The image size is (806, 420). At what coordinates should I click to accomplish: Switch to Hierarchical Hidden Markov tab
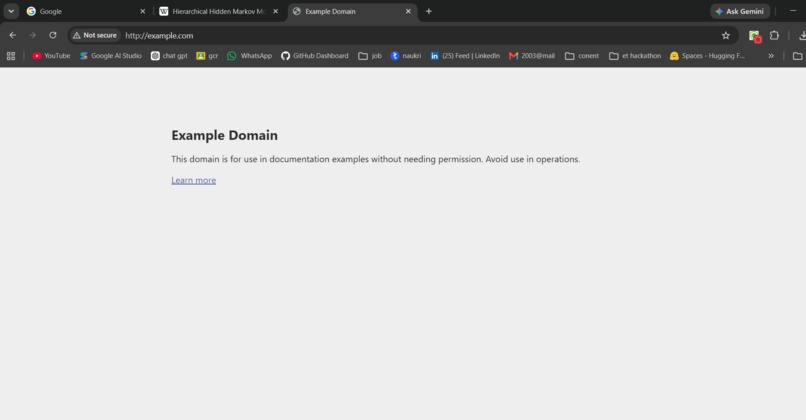coord(219,11)
